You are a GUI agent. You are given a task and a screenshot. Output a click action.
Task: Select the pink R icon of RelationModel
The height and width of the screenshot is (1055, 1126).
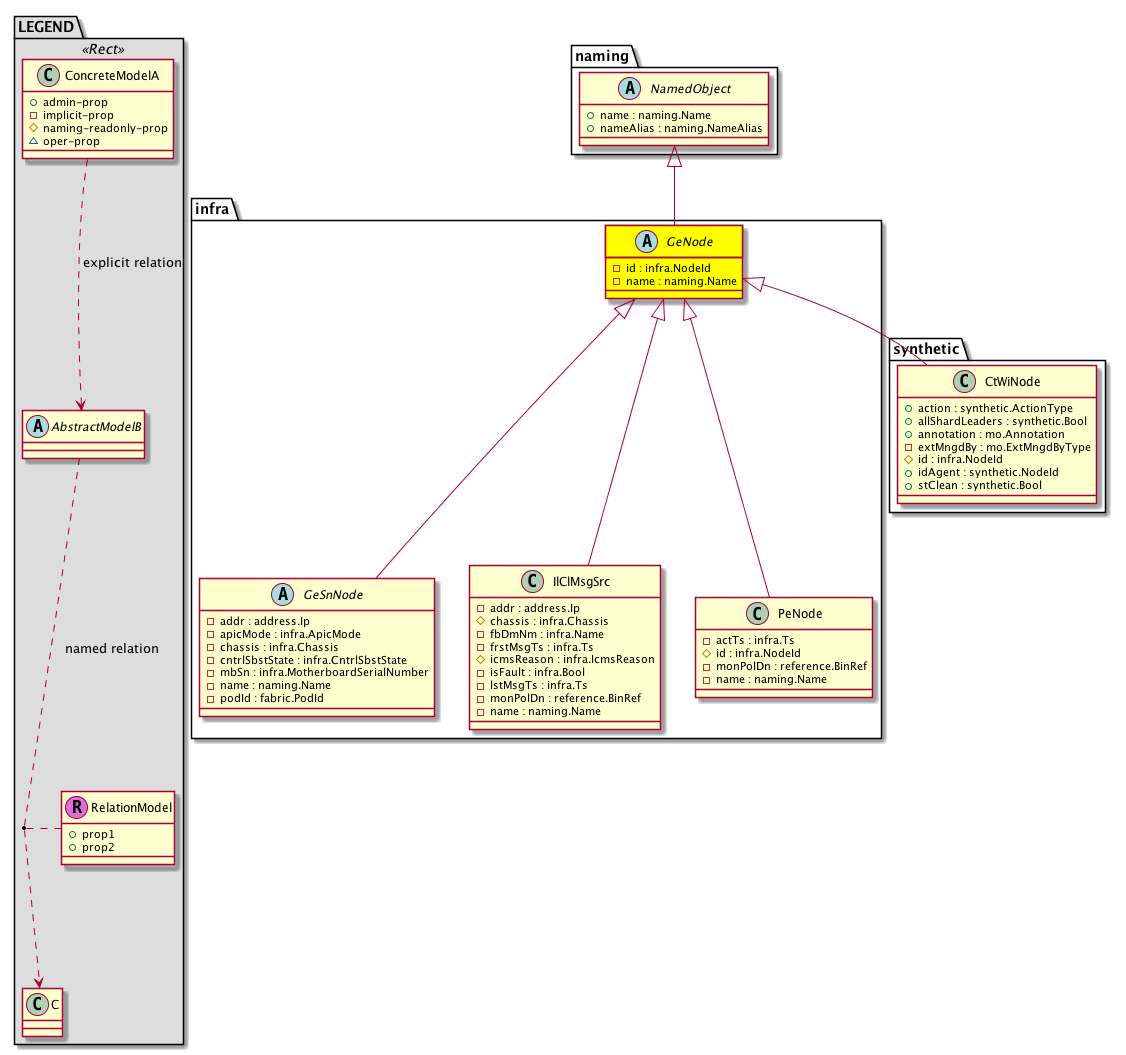click(77, 807)
